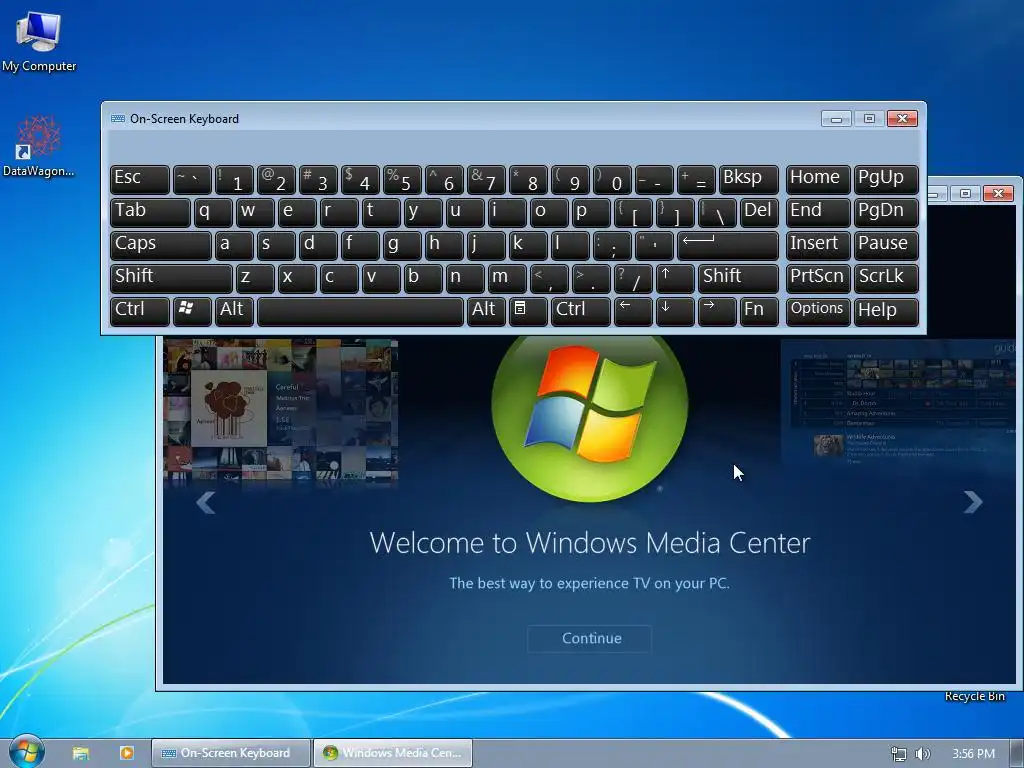The width and height of the screenshot is (1024, 768).
Task: Toggle the left Ctrl key
Action: pyautogui.click(x=140, y=311)
